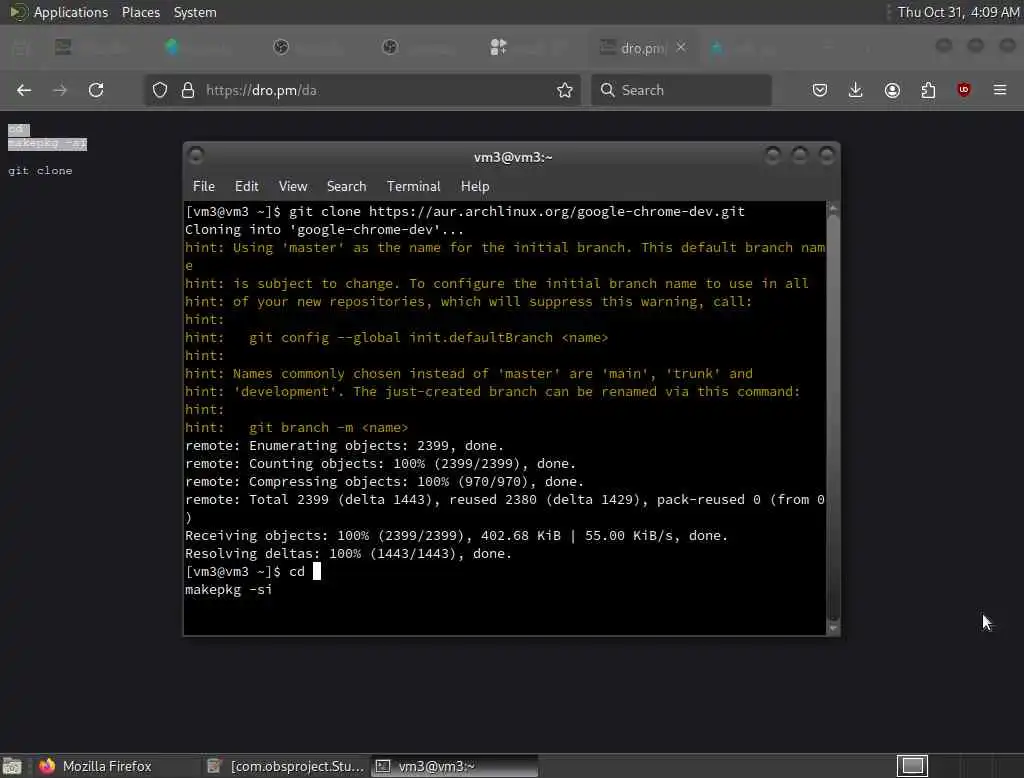Click 'makepkg -si' line in terminal
The image size is (1024, 778).
coord(229,589)
